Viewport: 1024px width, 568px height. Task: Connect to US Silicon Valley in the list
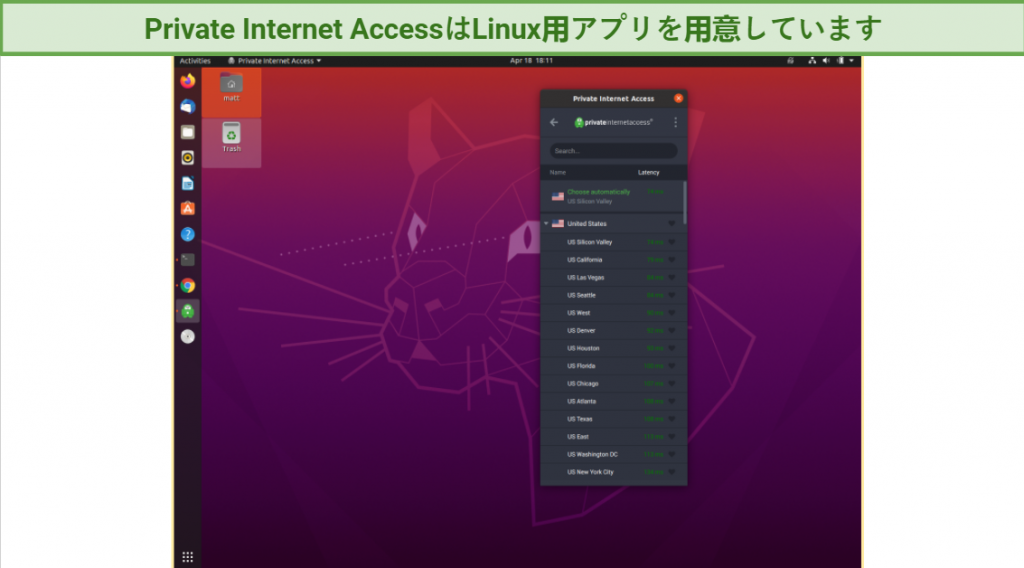pos(611,242)
